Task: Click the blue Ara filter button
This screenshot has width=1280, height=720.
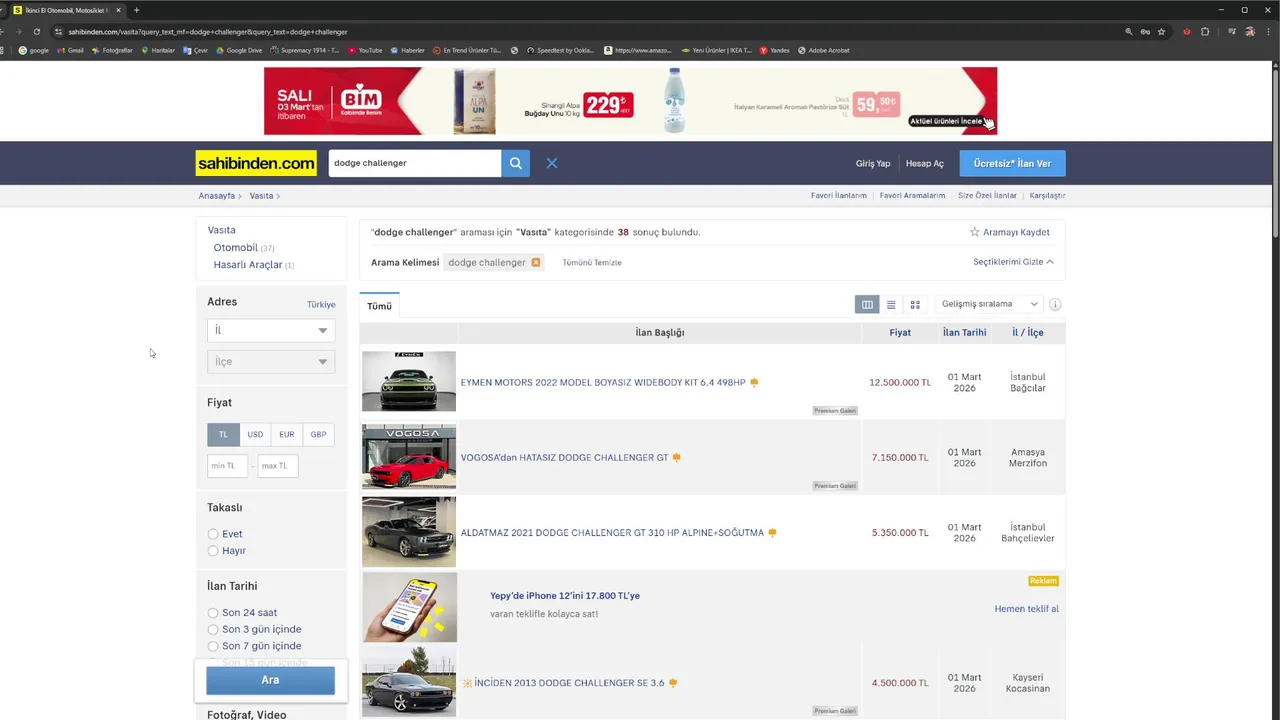Action: pos(270,680)
